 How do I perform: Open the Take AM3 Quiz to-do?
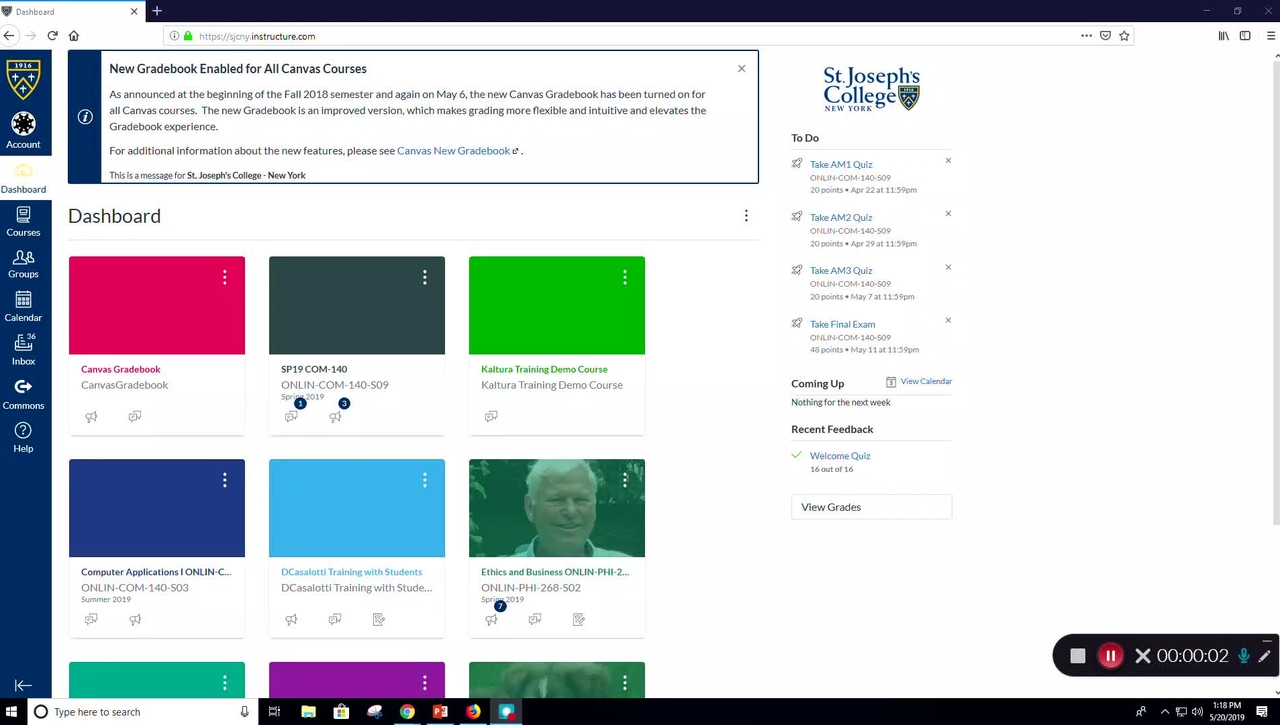(x=841, y=270)
